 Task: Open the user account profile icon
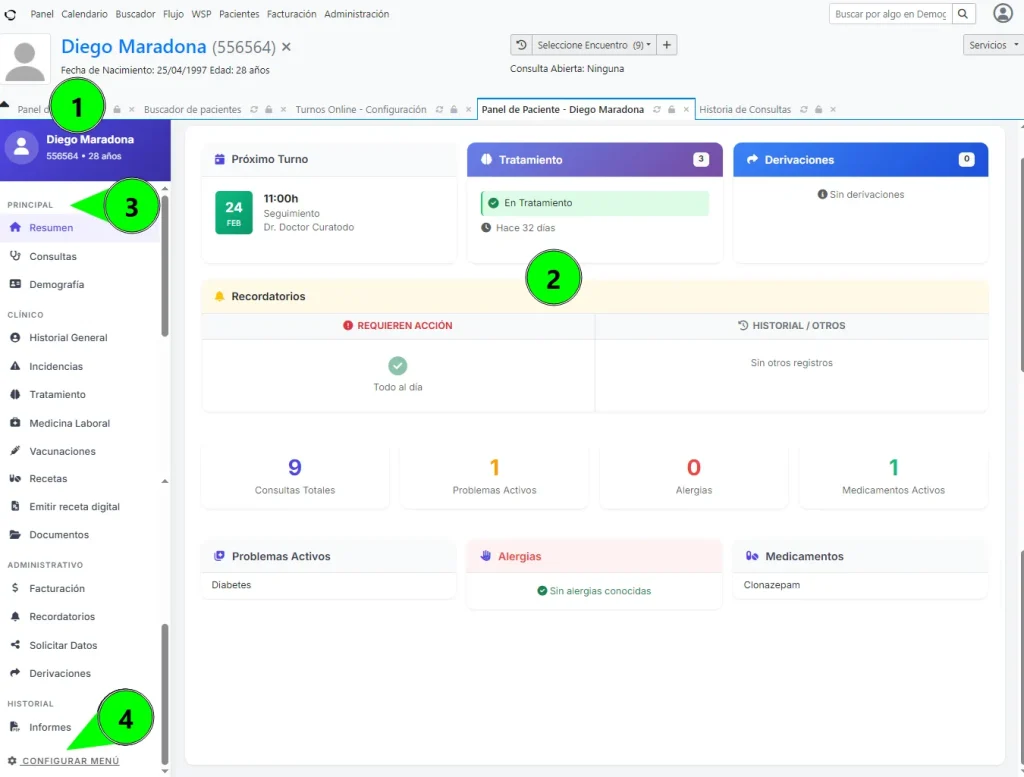click(x=1003, y=13)
